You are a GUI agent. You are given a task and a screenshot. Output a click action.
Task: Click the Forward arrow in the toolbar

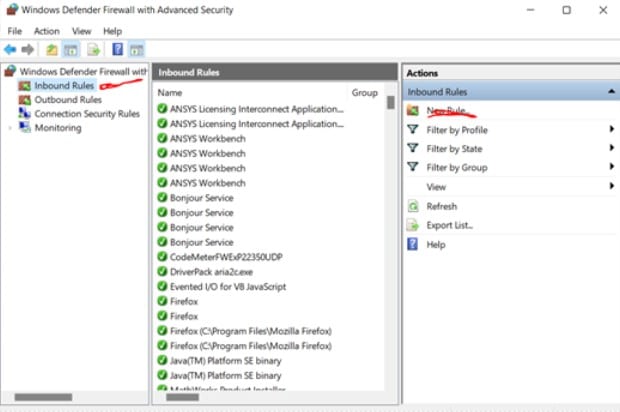(28, 50)
